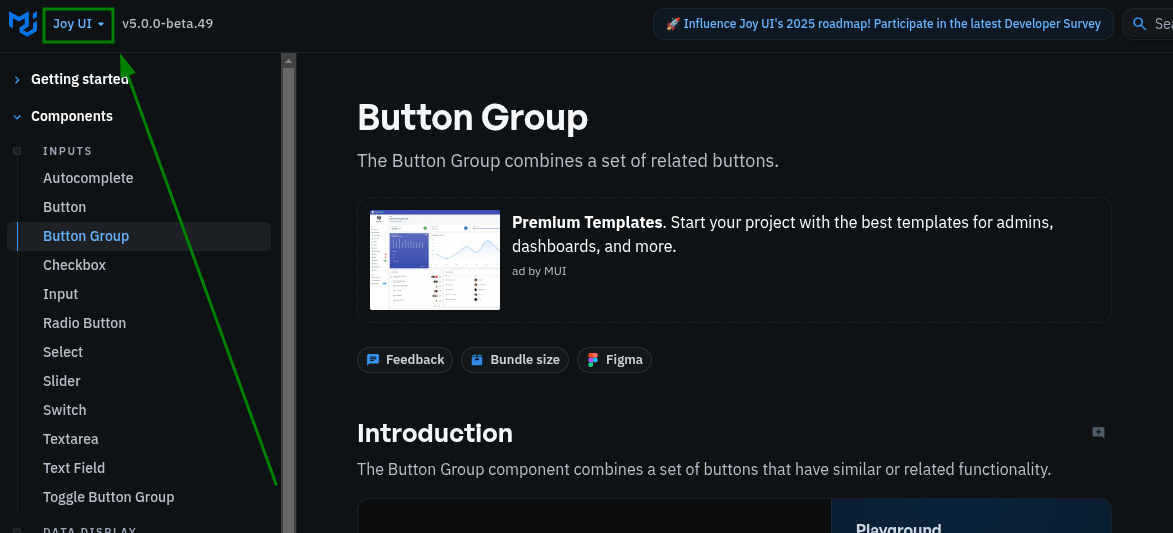Screen dimensions: 1173x533
Task: Open the Switch component page
Action: (64, 410)
